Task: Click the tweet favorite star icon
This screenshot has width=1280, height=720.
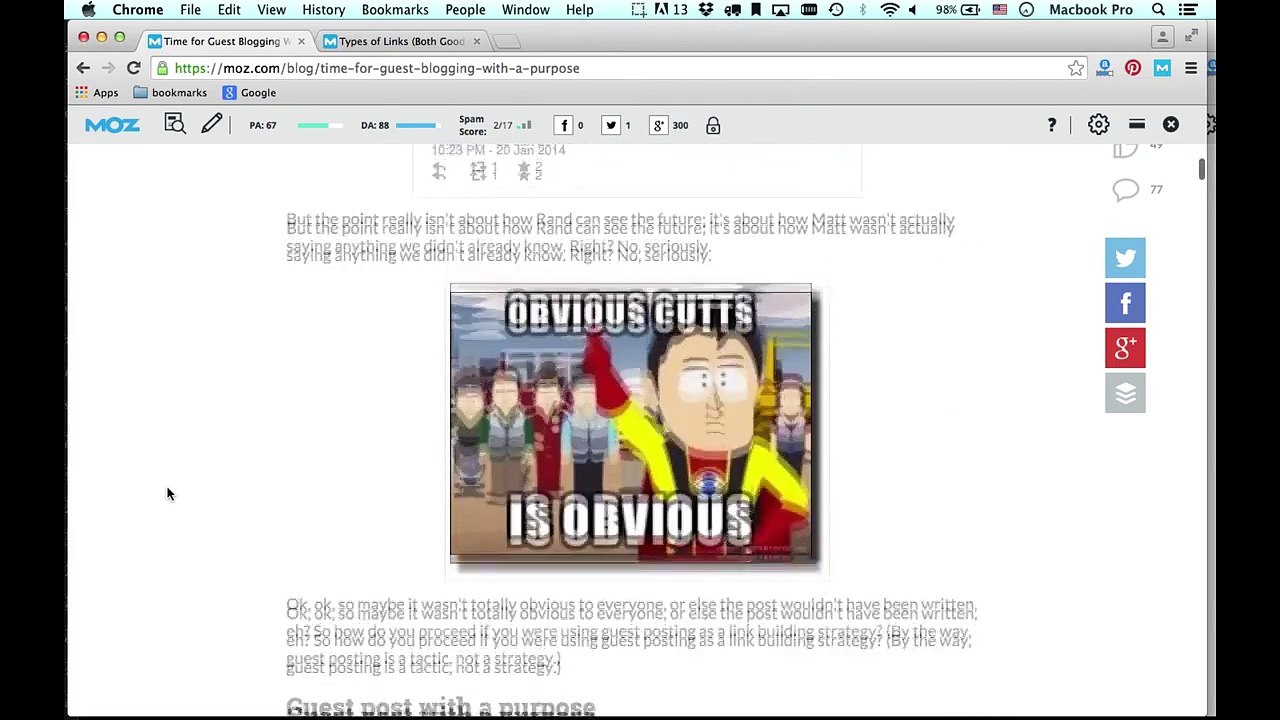Action: (524, 172)
